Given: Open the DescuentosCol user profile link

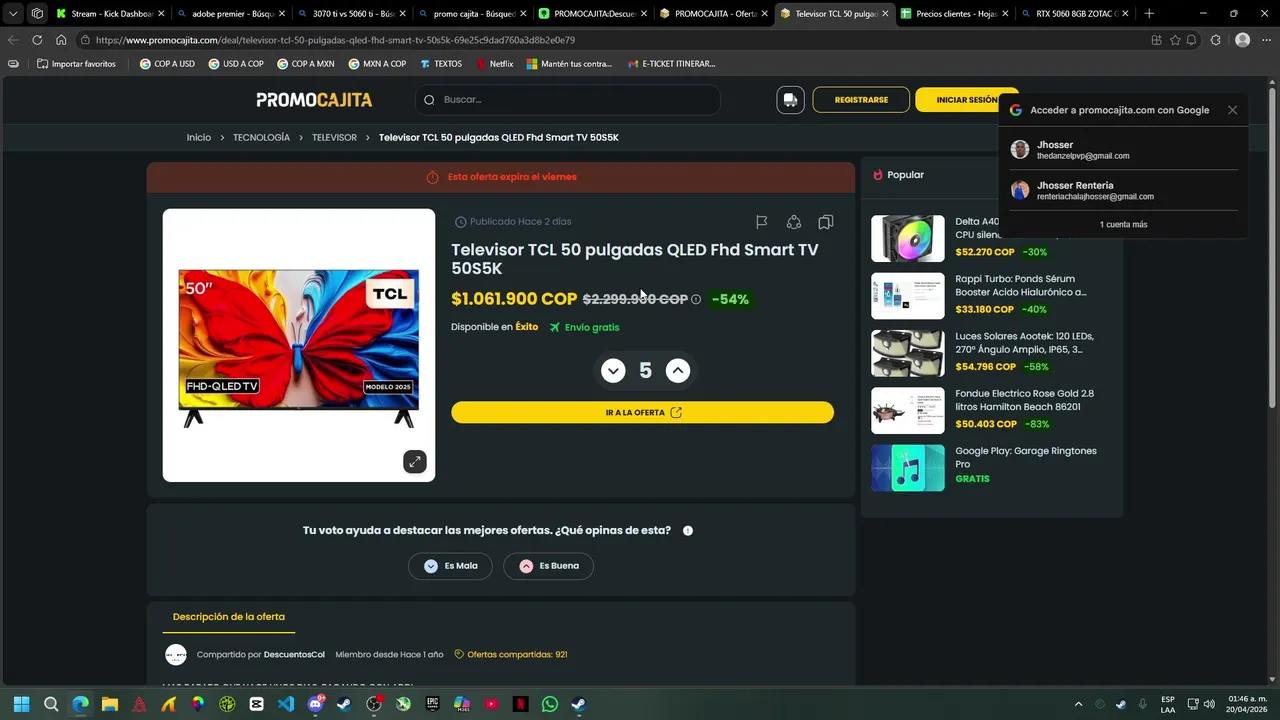Looking at the screenshot, I should pyautogui.click(x=294, y=655).
